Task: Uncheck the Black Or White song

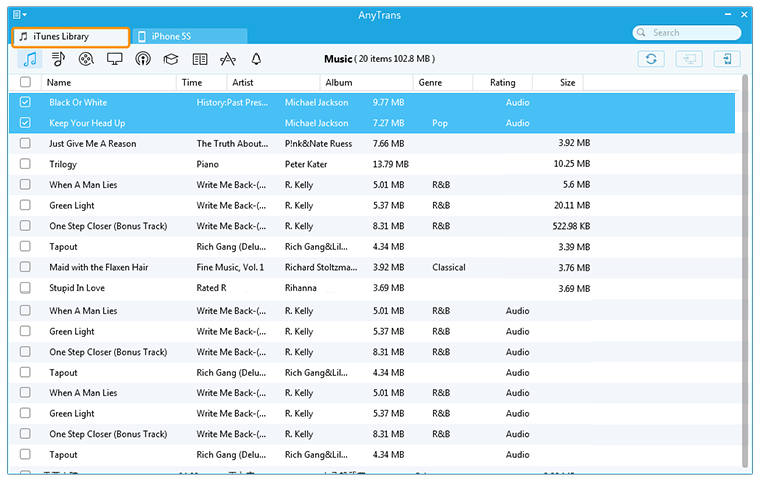Action: 25,102
